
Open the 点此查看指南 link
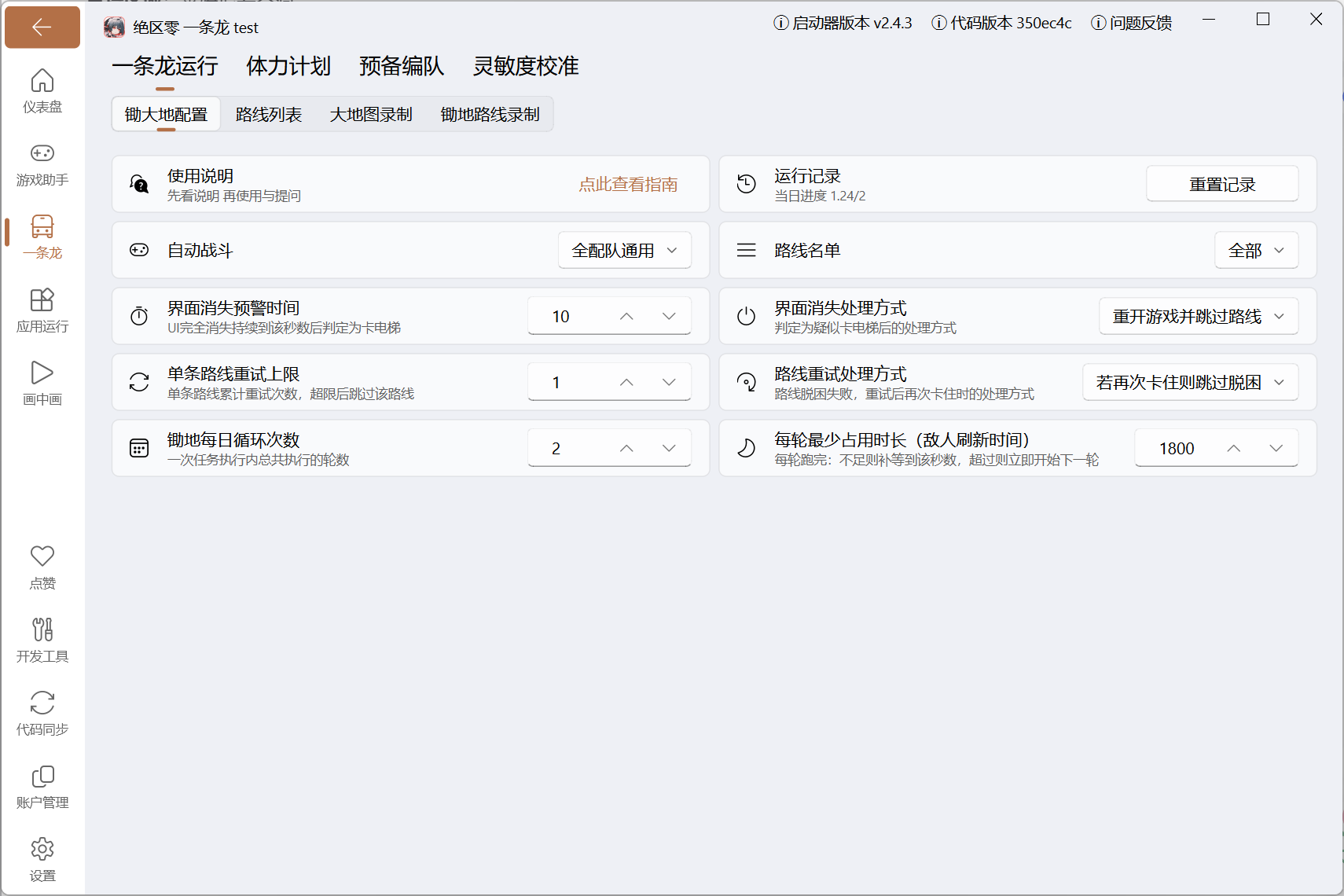point(628,184)
